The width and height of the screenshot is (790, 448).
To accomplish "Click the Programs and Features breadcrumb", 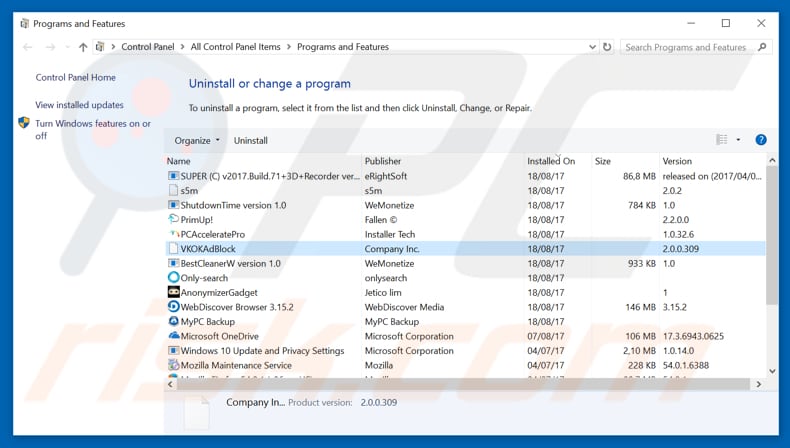I will pyautogui.click(x=343, y=47).
